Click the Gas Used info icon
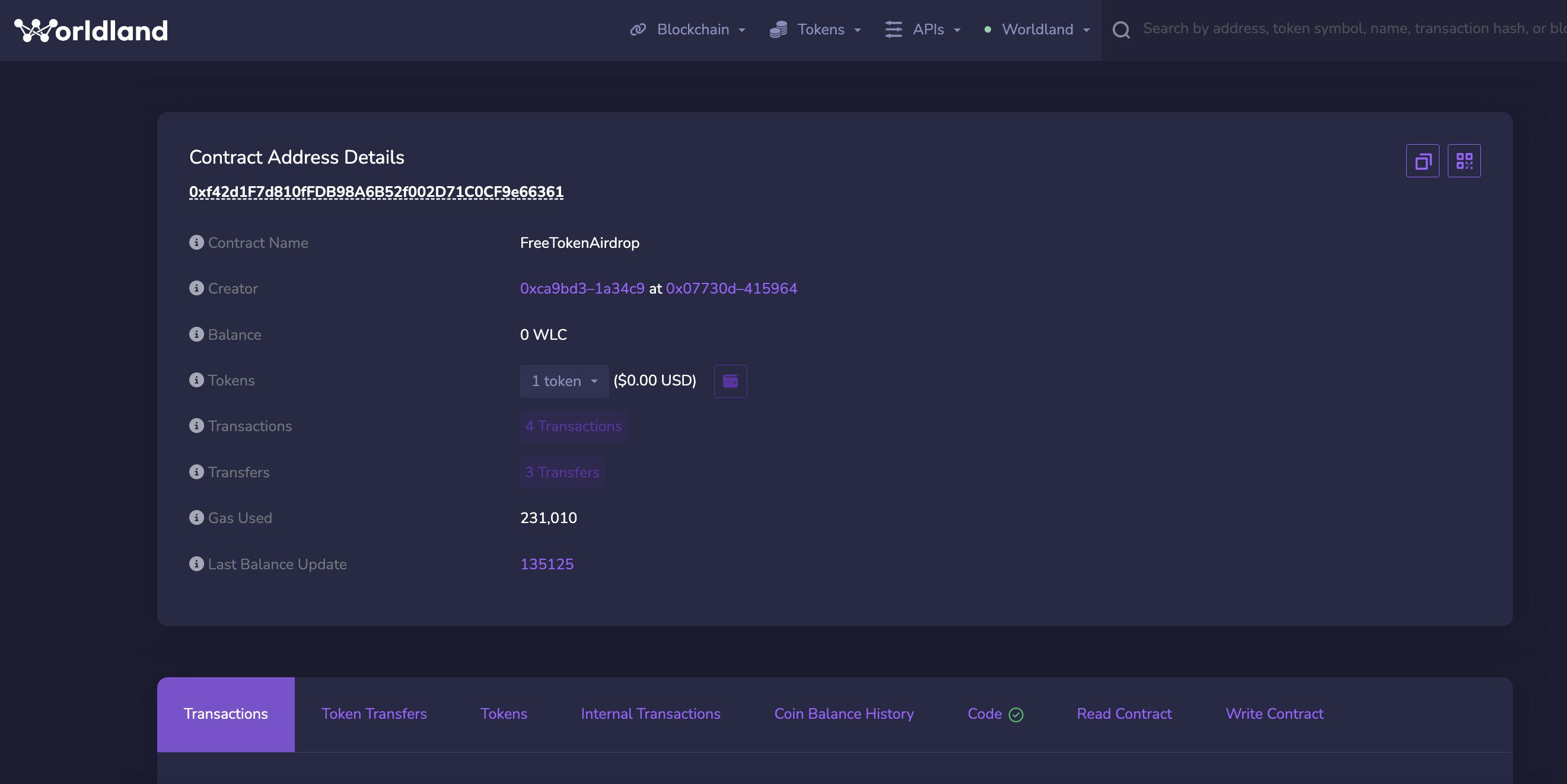 [196, 518]
